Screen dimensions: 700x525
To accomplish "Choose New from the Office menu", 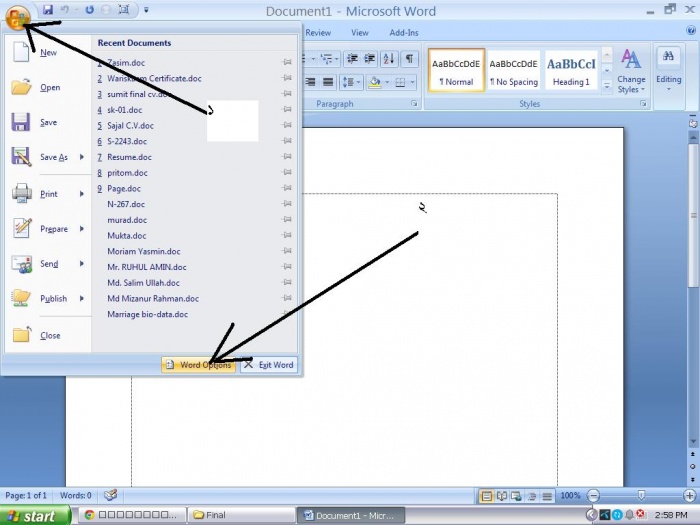I will [48, 53].
